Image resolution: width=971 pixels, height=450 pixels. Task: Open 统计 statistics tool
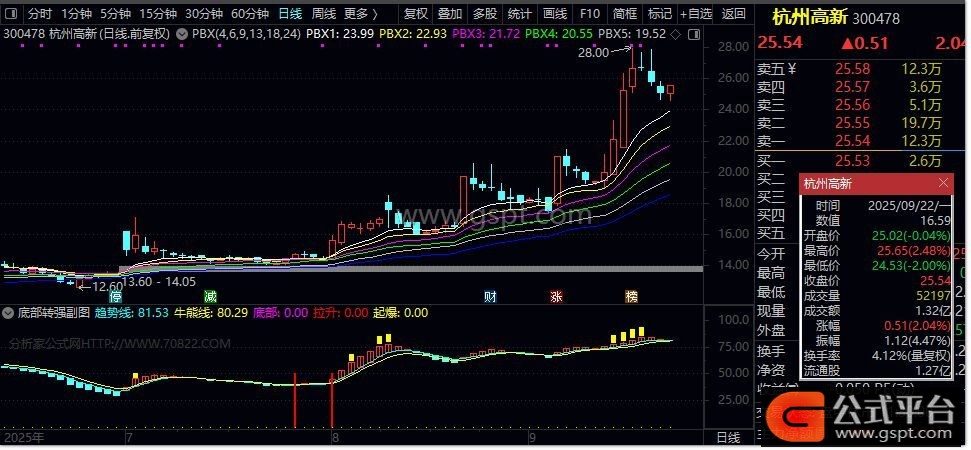click(520, 14)
